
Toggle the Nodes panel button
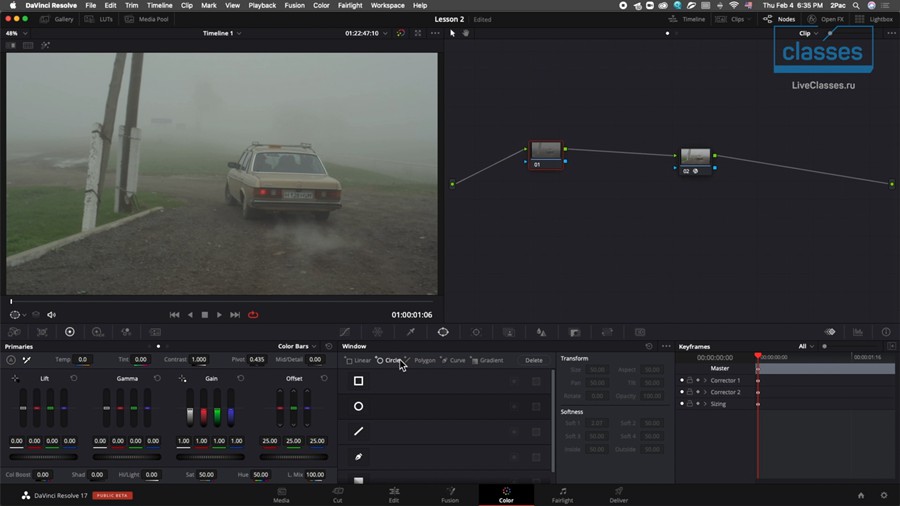pos(779,19)
